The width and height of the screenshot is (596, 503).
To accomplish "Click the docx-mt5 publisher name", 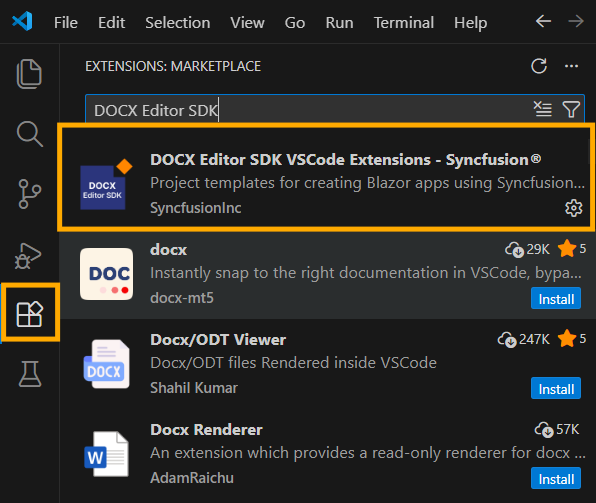I will 182,298.
